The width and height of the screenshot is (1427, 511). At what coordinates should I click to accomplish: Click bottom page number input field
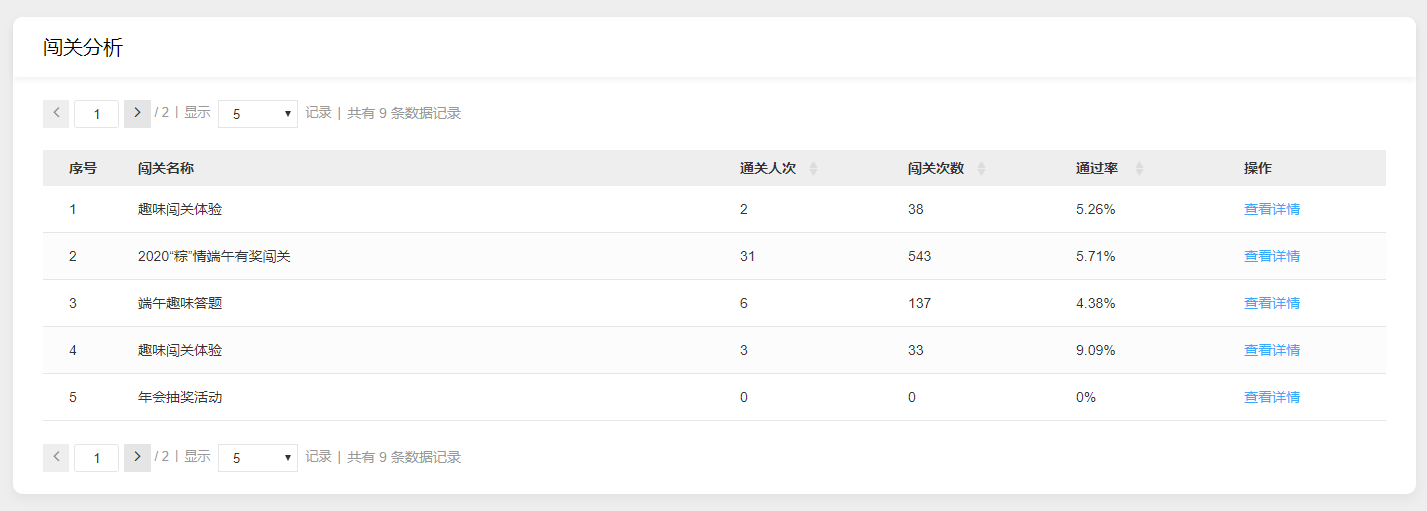(96, 458)
